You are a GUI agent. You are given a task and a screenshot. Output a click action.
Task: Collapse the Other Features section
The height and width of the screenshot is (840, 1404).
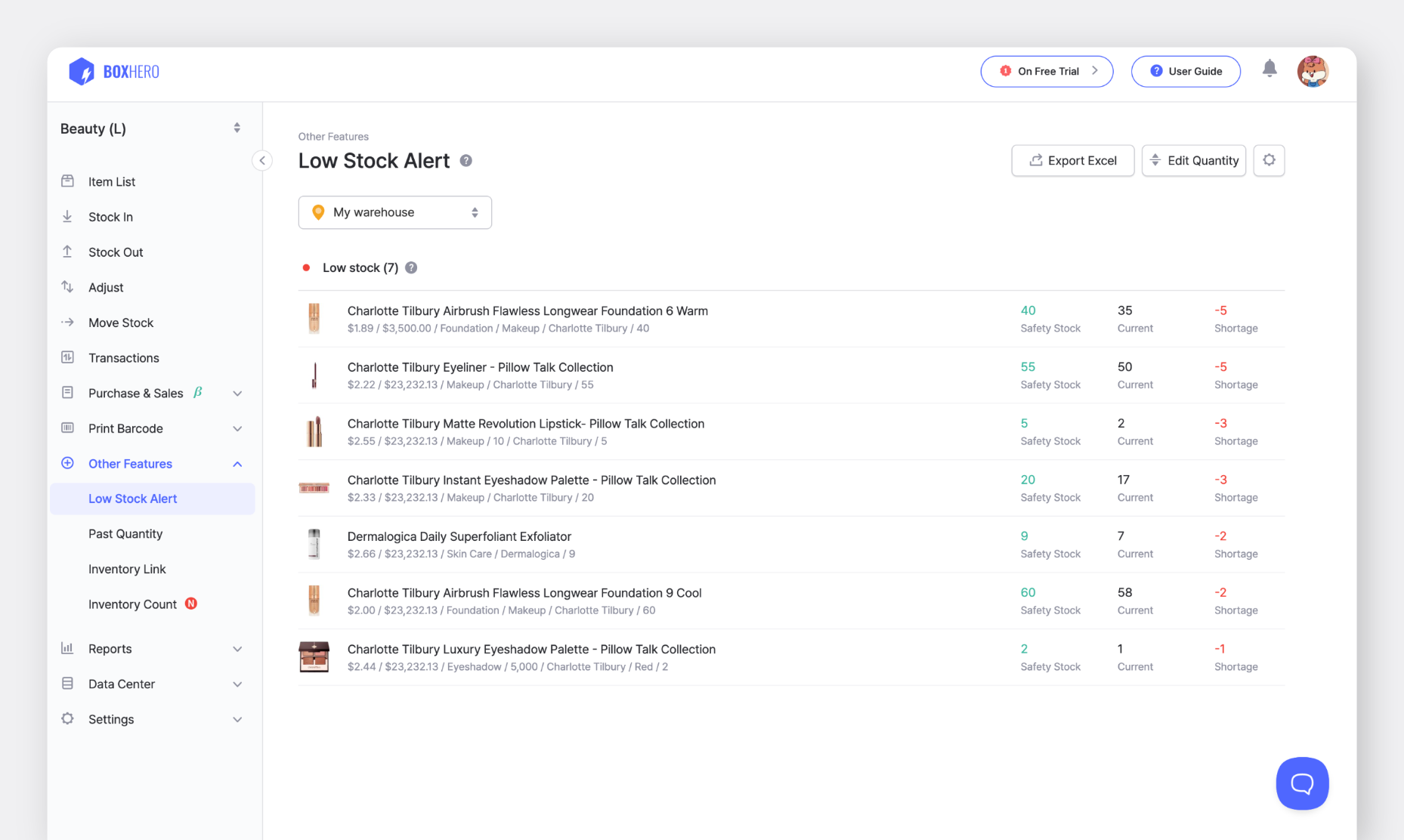[237, 464]
